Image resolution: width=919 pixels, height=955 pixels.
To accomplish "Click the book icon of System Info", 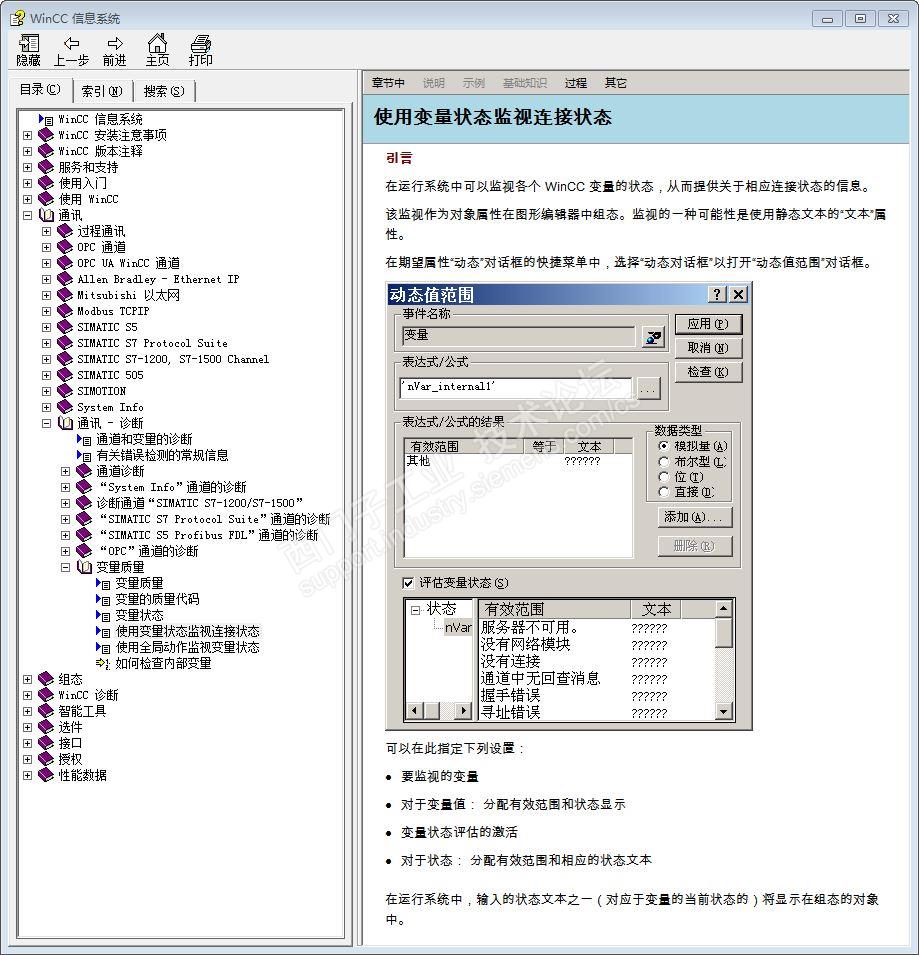I will tap(65, 407).
